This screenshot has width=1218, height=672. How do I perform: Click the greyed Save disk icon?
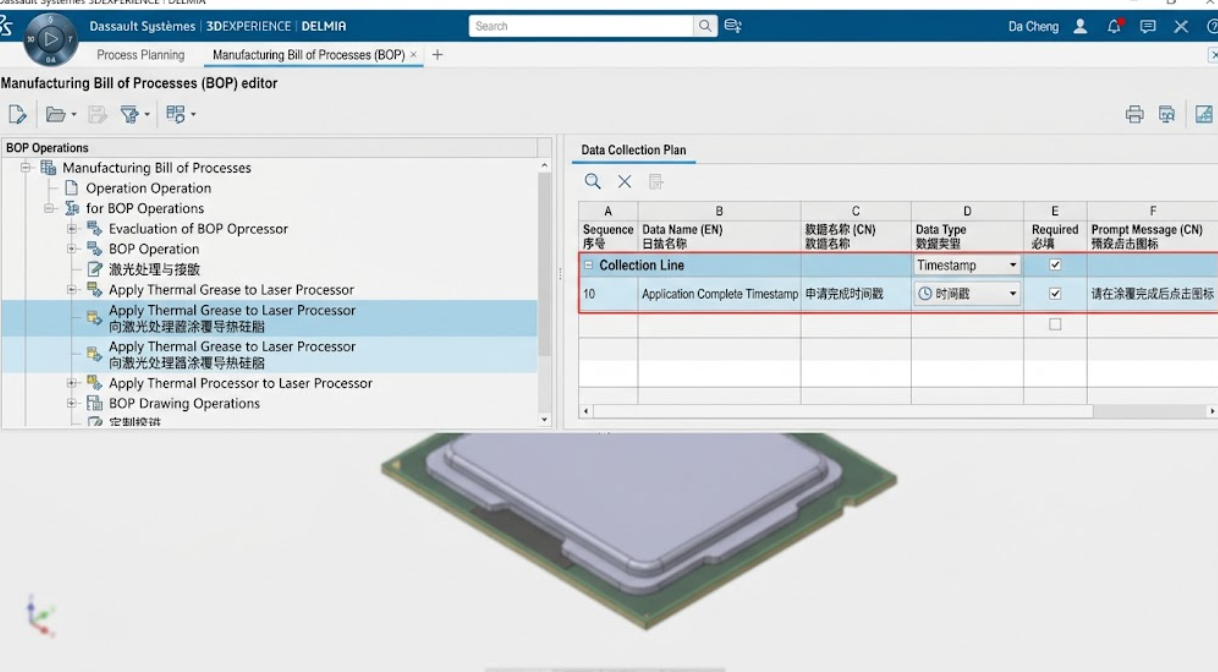[x=97, y=115]
